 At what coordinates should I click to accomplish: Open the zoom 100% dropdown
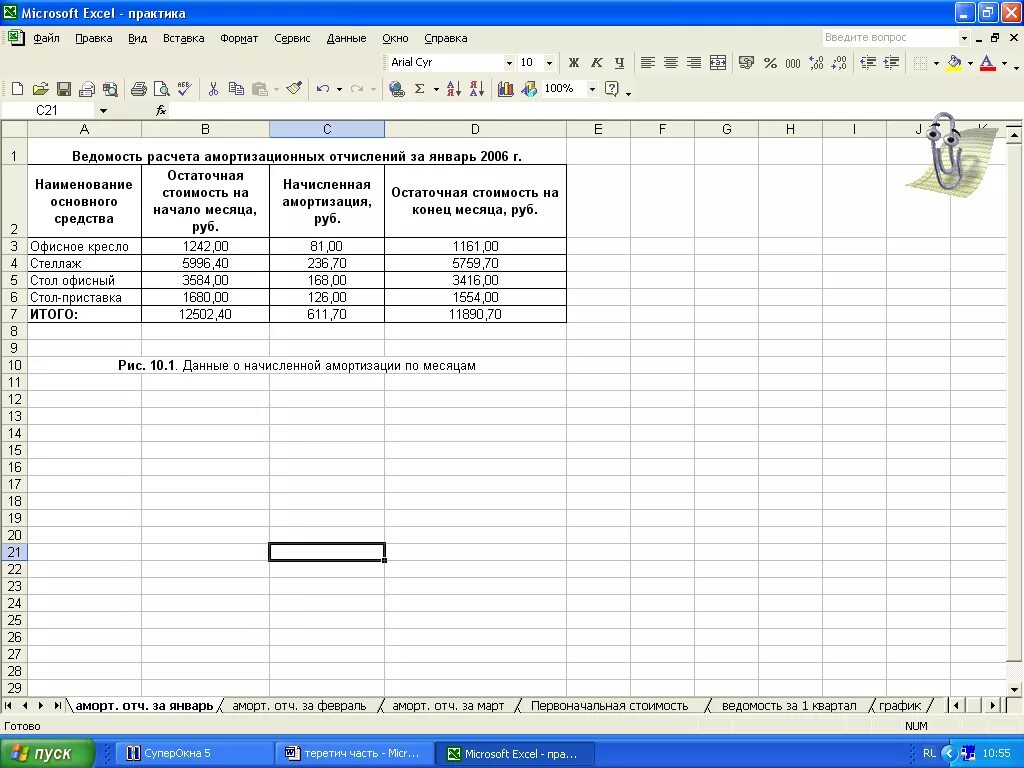(592, 89)
